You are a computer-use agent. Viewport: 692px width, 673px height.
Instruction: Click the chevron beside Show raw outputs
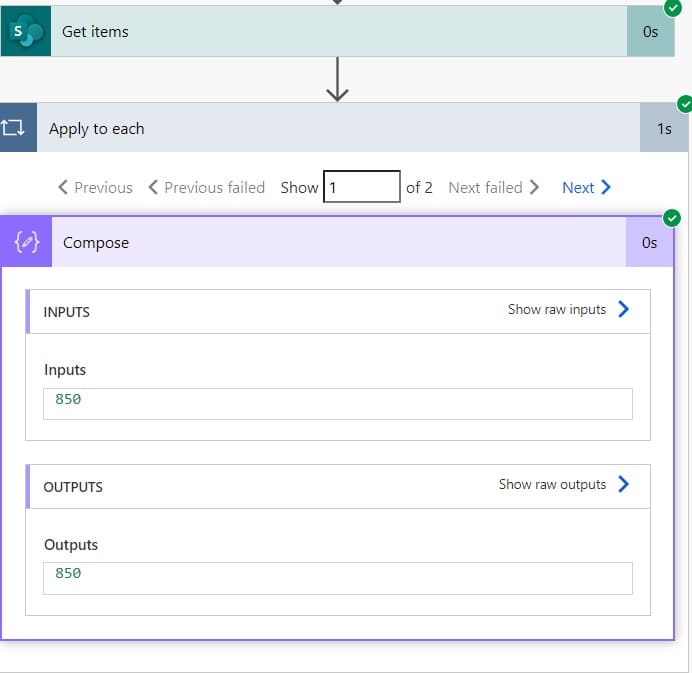(624, 484)
